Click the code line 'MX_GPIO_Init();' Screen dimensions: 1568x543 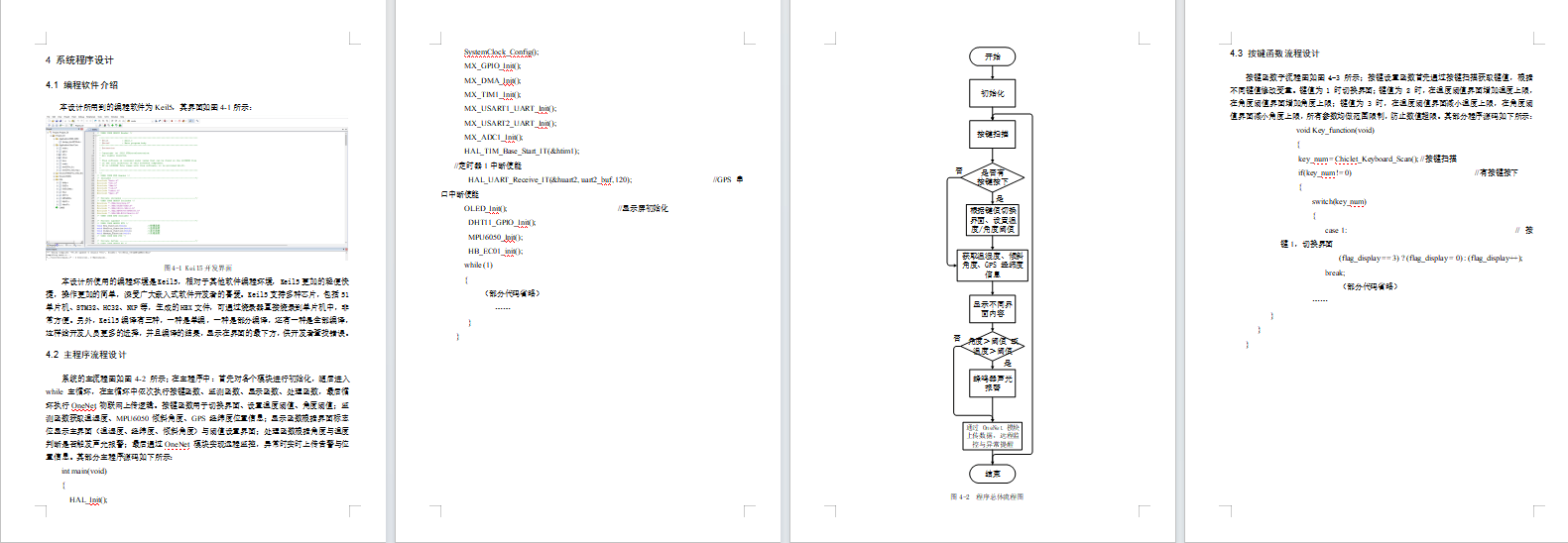pyautogui.click(x=492, y=66)
